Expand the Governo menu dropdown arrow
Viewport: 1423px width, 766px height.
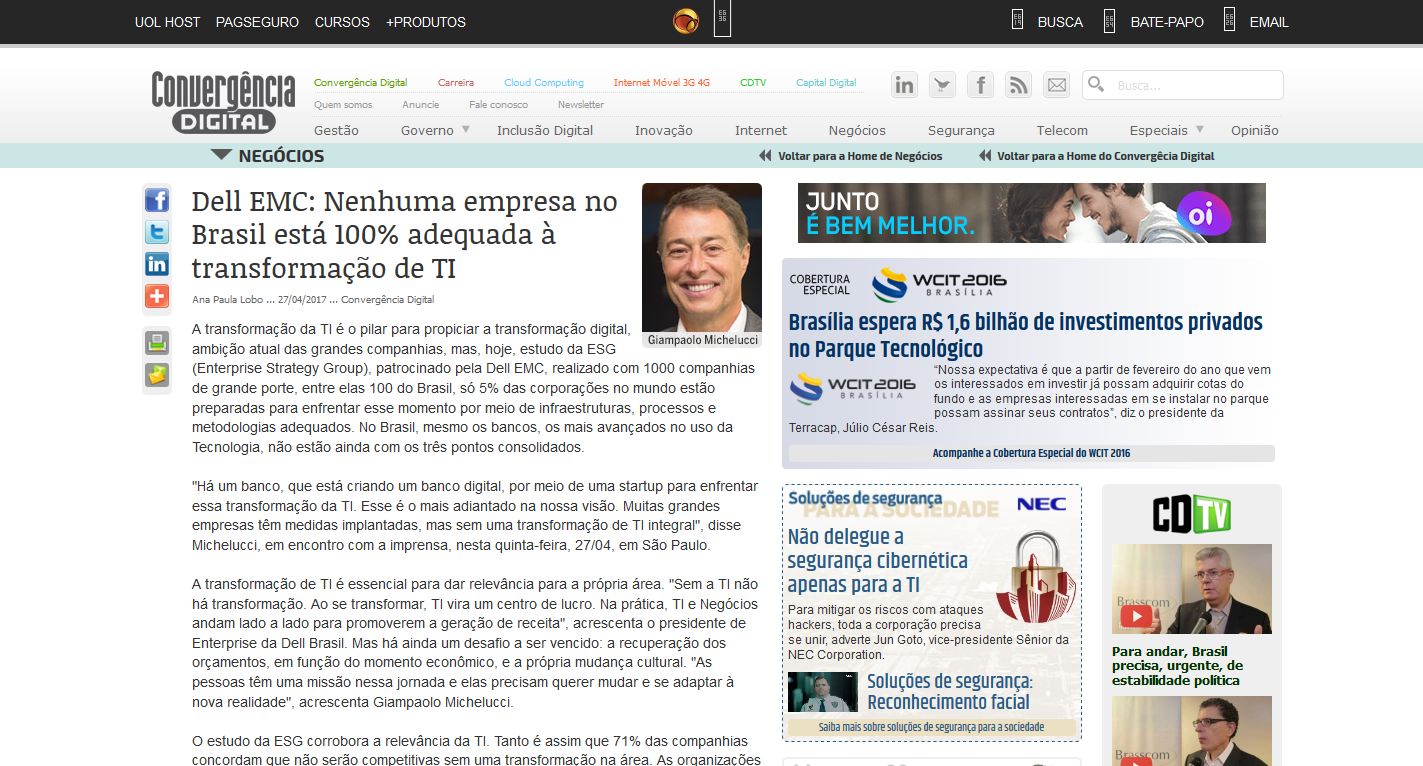pos(465,130)
